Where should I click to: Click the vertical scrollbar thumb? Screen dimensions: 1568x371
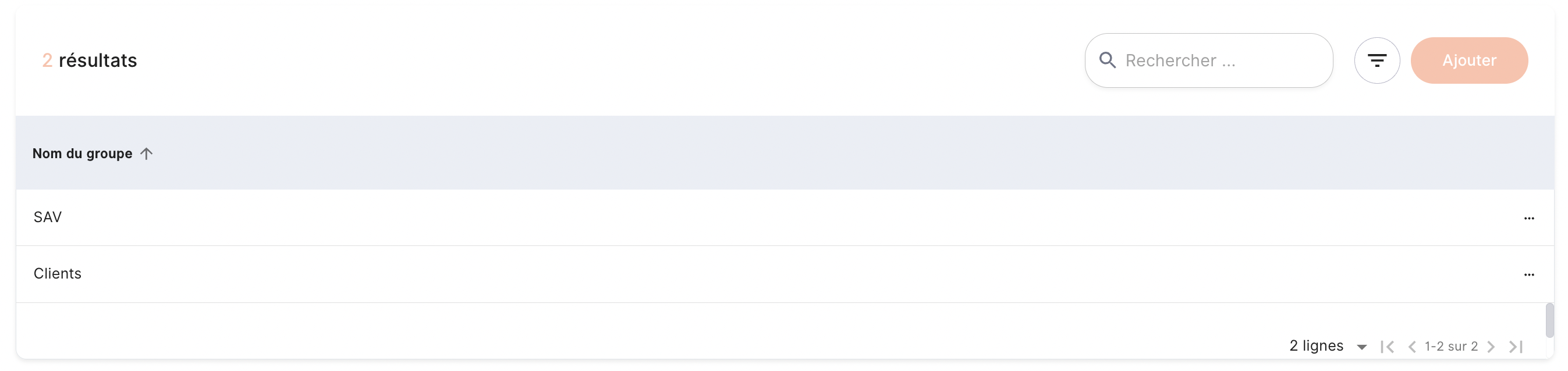pos(1549,320)
